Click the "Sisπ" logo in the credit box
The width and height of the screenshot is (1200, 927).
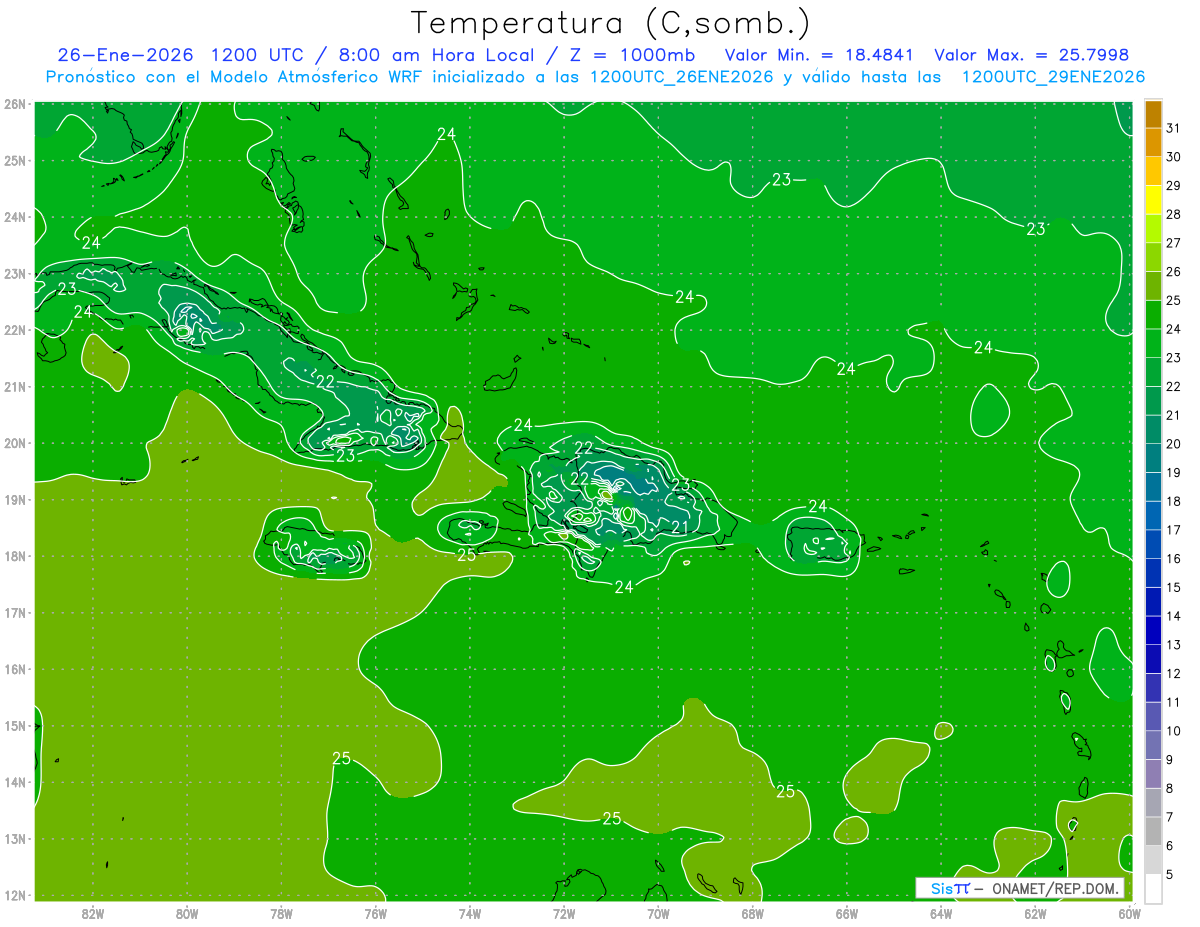(x=949, y=888)
